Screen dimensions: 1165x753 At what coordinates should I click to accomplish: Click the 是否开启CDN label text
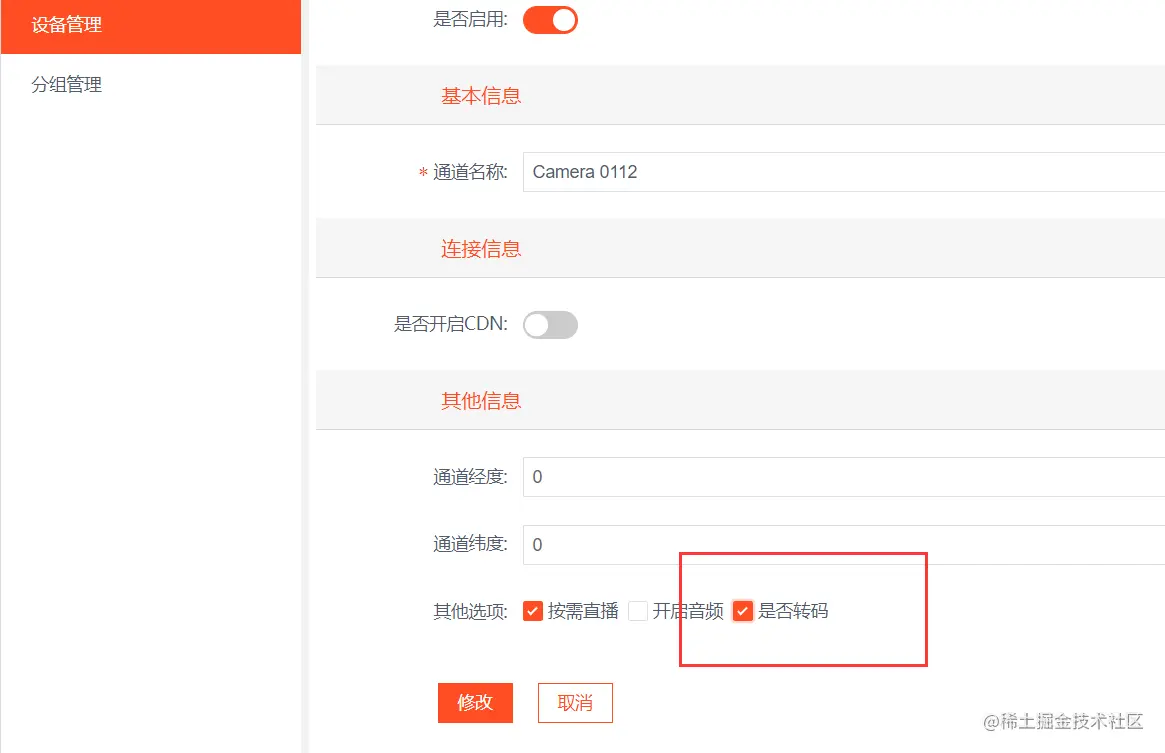450,324
